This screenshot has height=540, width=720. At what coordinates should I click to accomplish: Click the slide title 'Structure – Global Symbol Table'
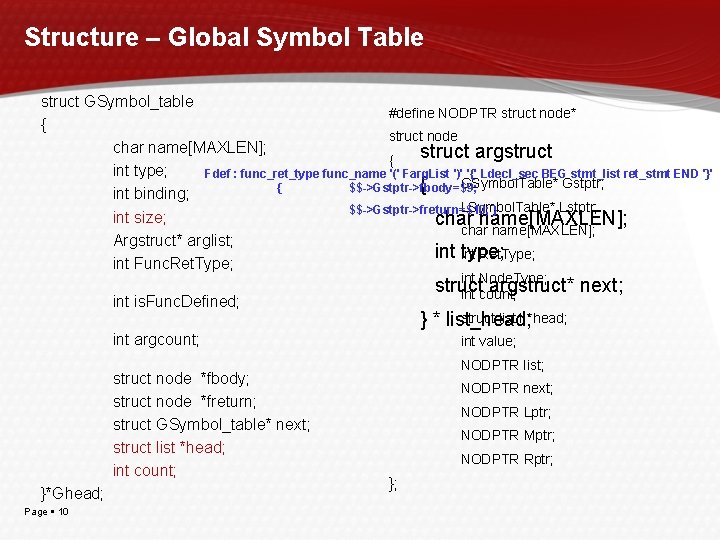coord(224,37)
